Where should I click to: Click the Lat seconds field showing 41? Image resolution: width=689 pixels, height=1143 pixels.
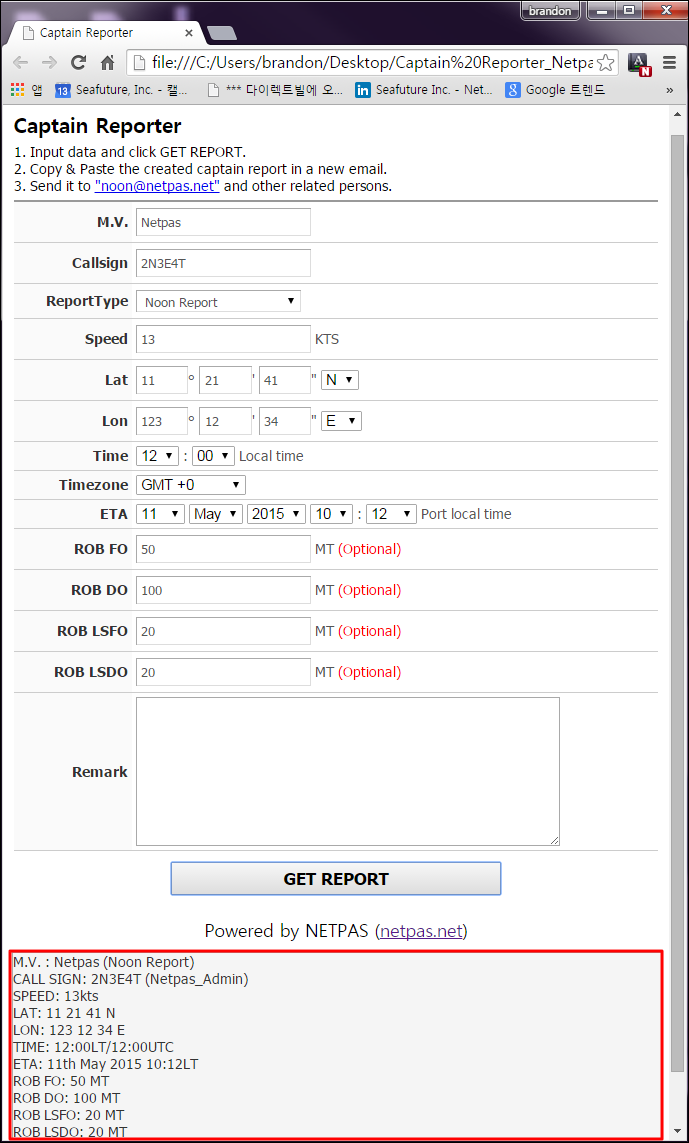(285, 380)
